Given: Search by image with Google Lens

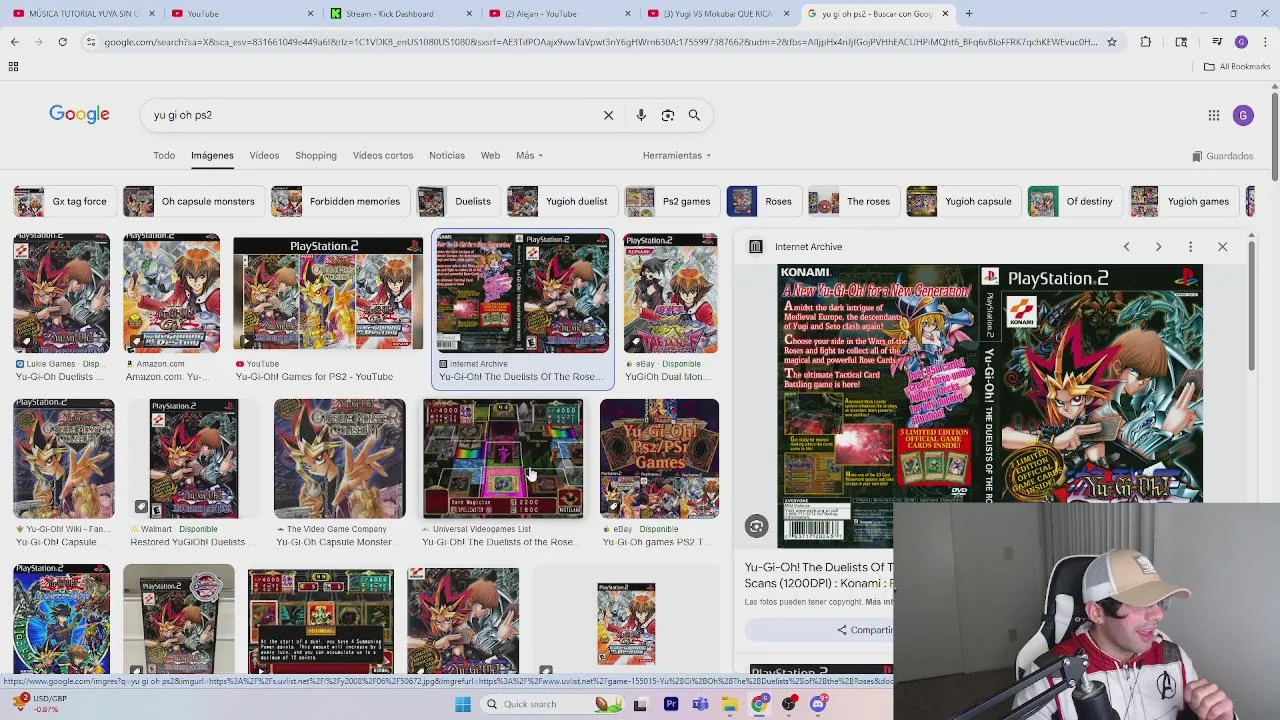Looking at the screenshot, I should pos(668,115).
